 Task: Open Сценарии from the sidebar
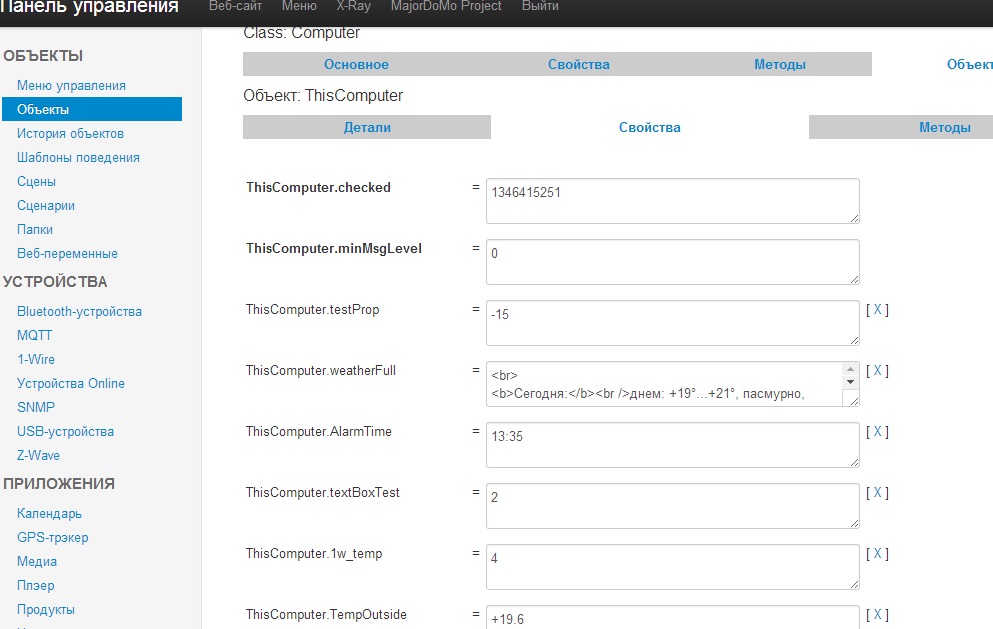point(46,205)
